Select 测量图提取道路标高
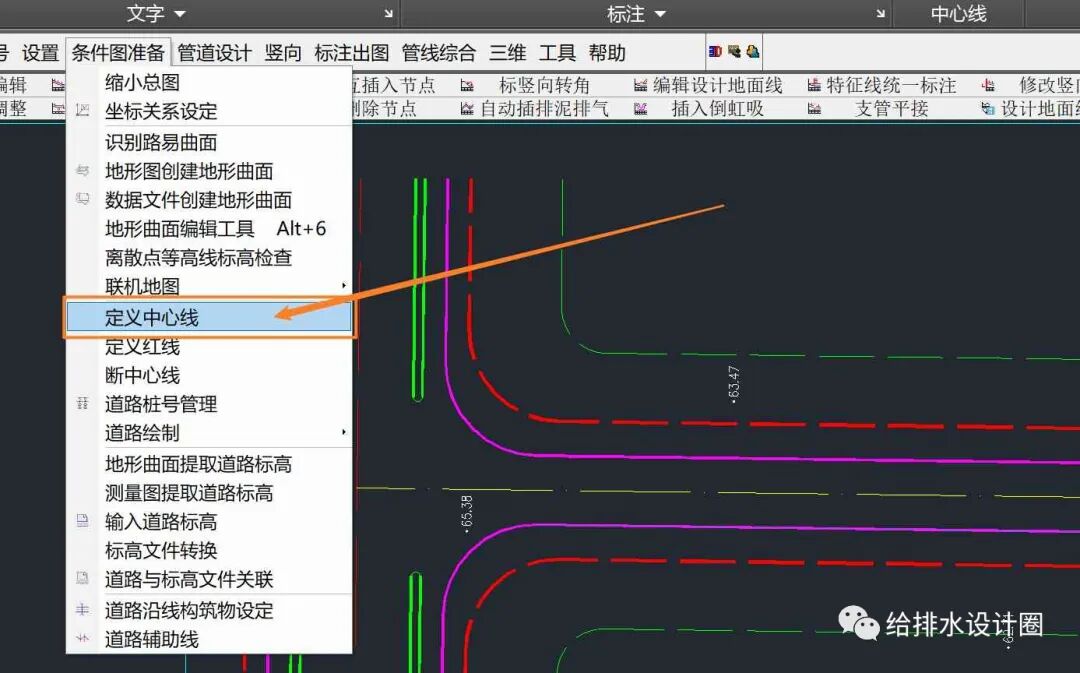1080x673 pixels. pos(209,493)
